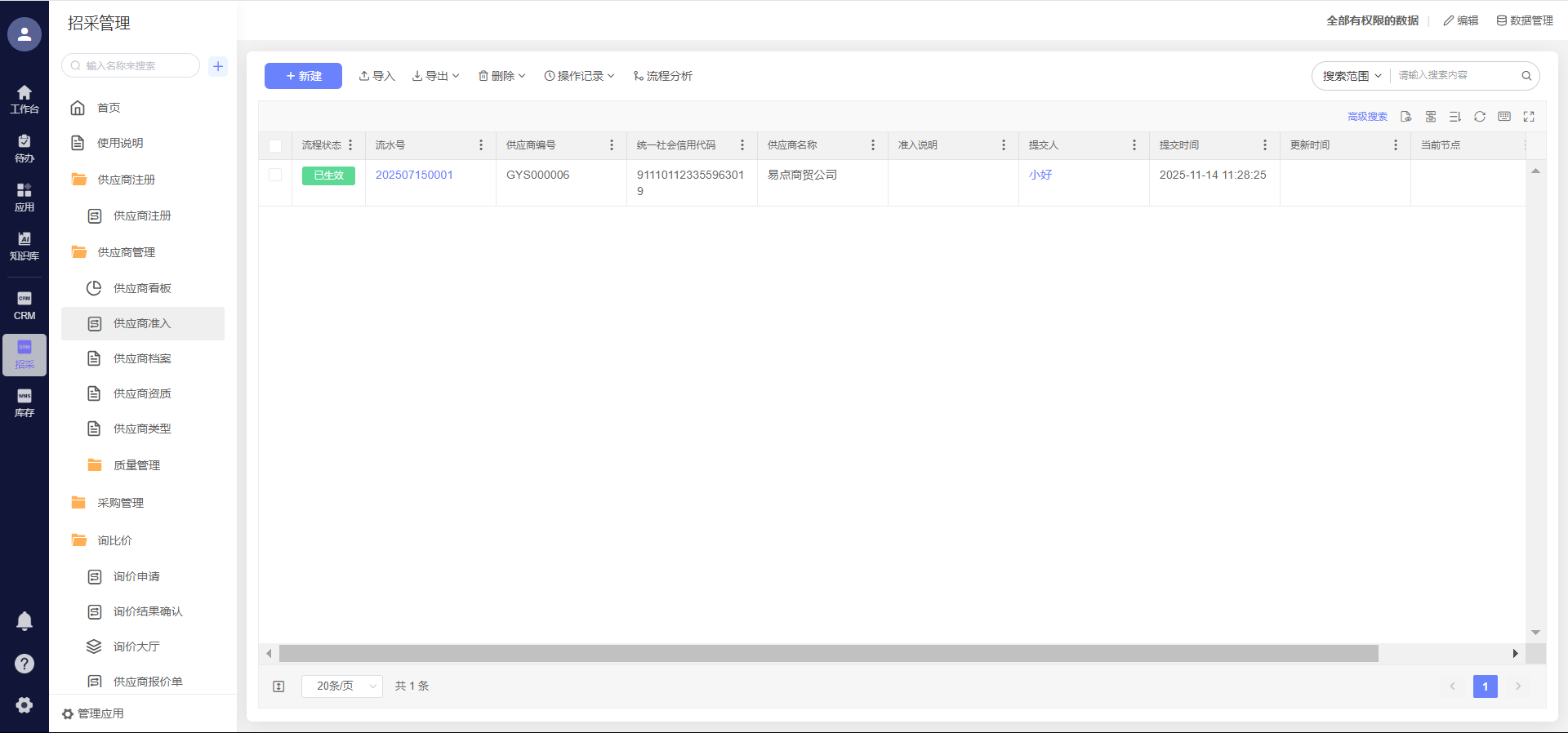
Task: Click the 新建 button
Action: pyautogui.click(x=303, y=76)
